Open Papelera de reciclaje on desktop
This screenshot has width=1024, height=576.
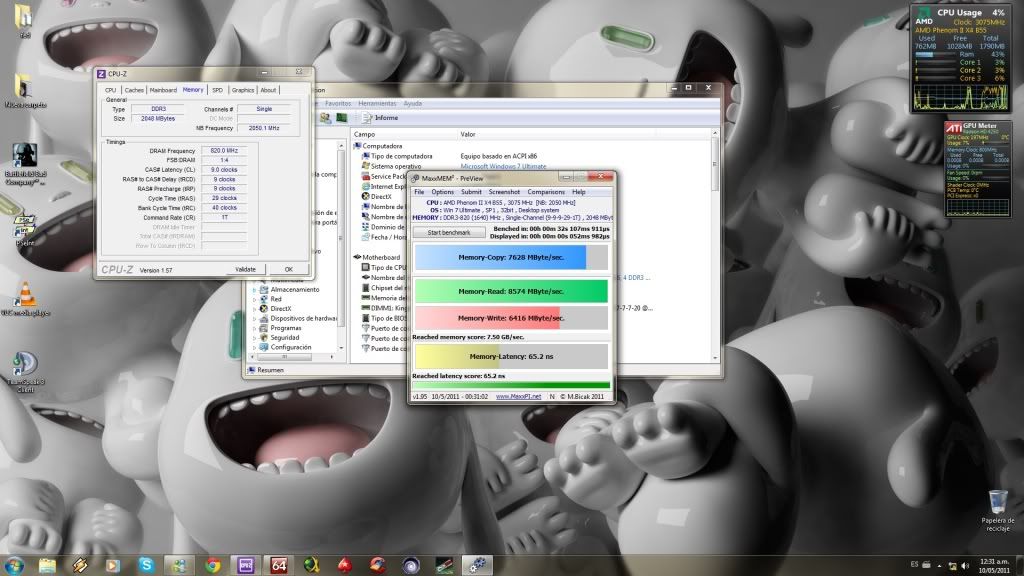[997, 509]
